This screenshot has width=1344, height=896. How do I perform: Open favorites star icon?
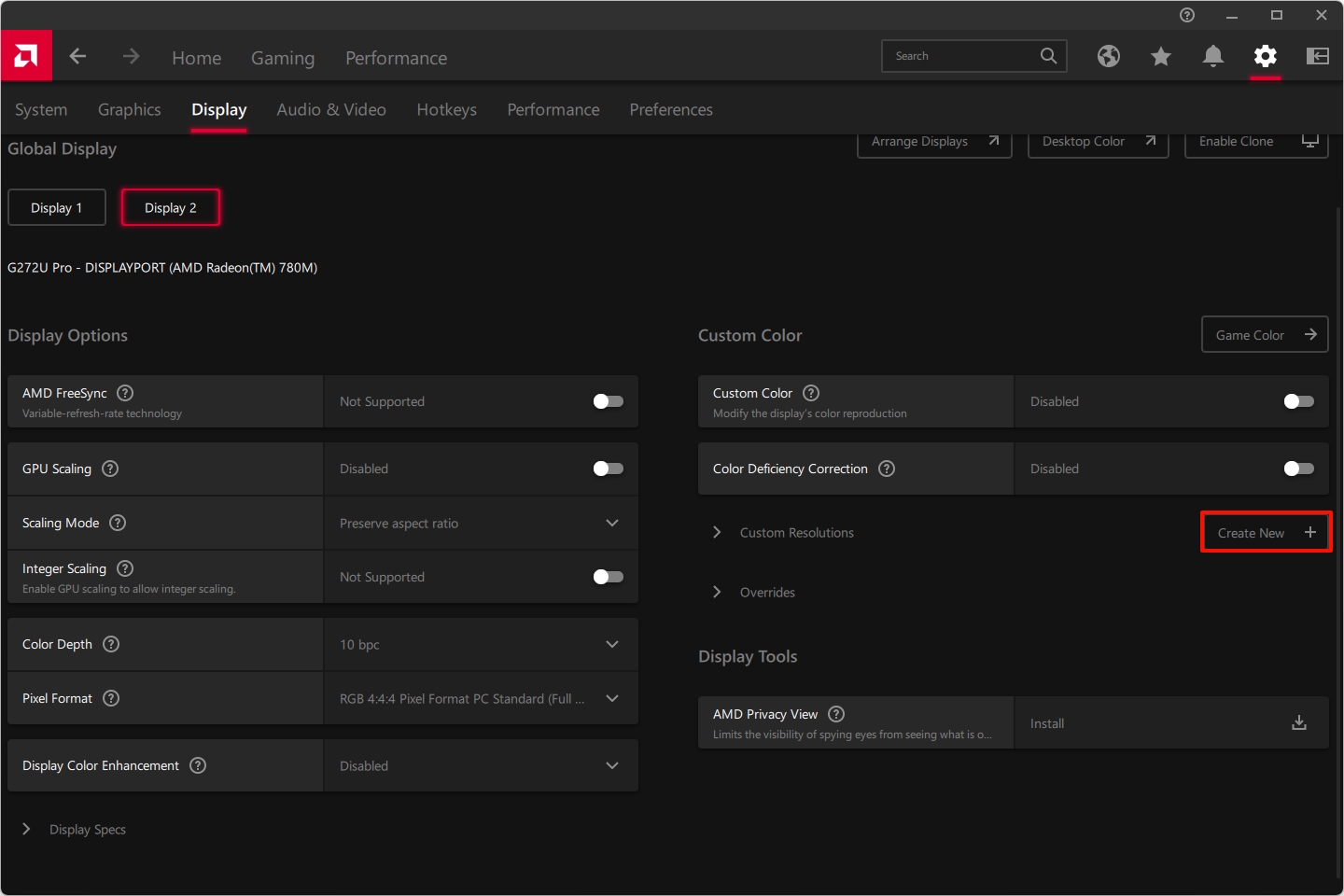[1160, 57]
